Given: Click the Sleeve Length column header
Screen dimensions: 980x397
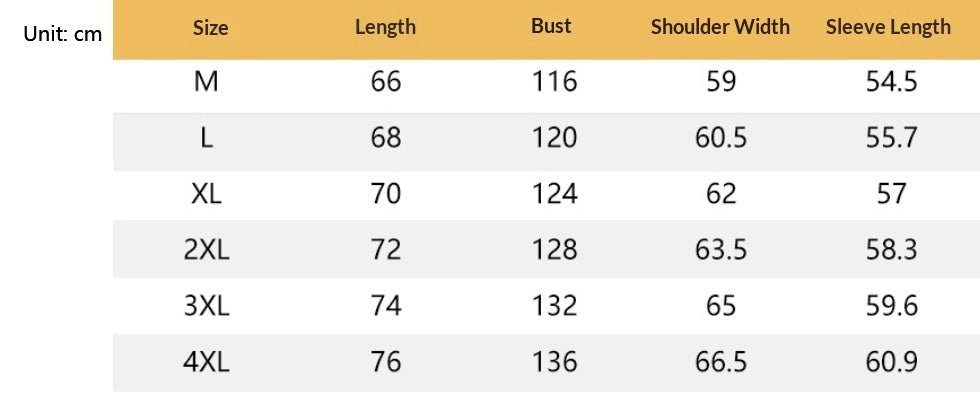Looking at the screenshot, I should (x=888, y=27).
